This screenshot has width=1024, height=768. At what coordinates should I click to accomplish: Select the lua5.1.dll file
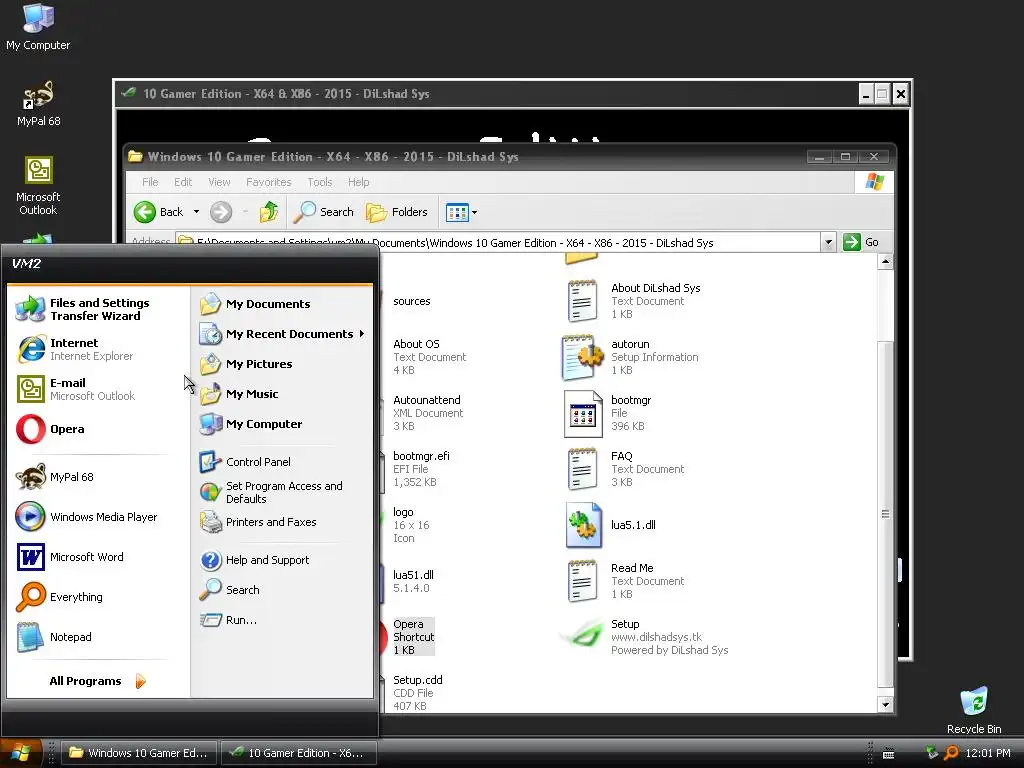[611, 525]
